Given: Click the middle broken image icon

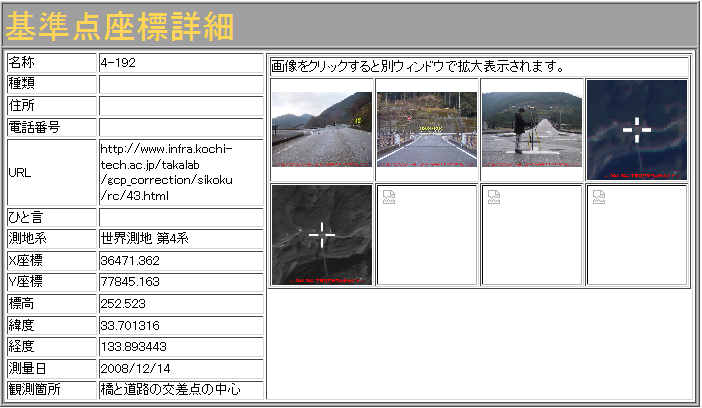Looking at the screenshot, I should pos(494,197).
